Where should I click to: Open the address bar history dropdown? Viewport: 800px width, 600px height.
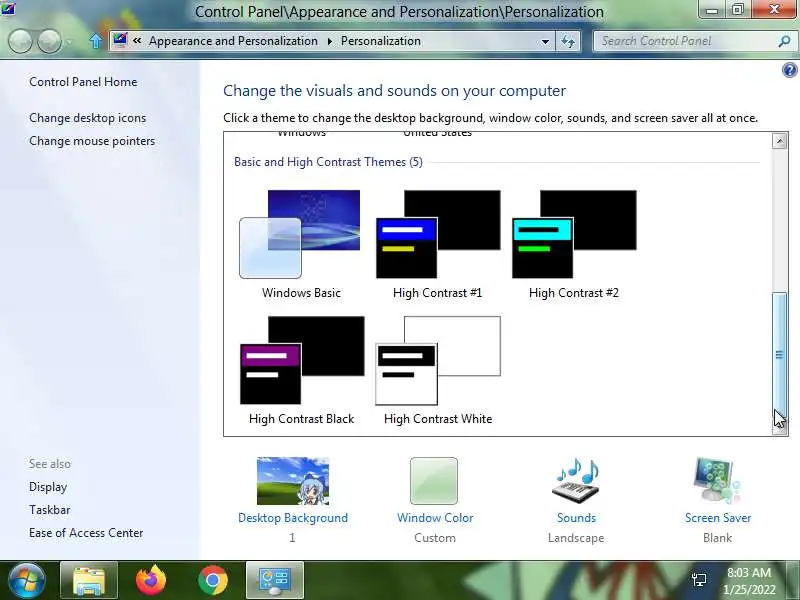pos(545,41)
